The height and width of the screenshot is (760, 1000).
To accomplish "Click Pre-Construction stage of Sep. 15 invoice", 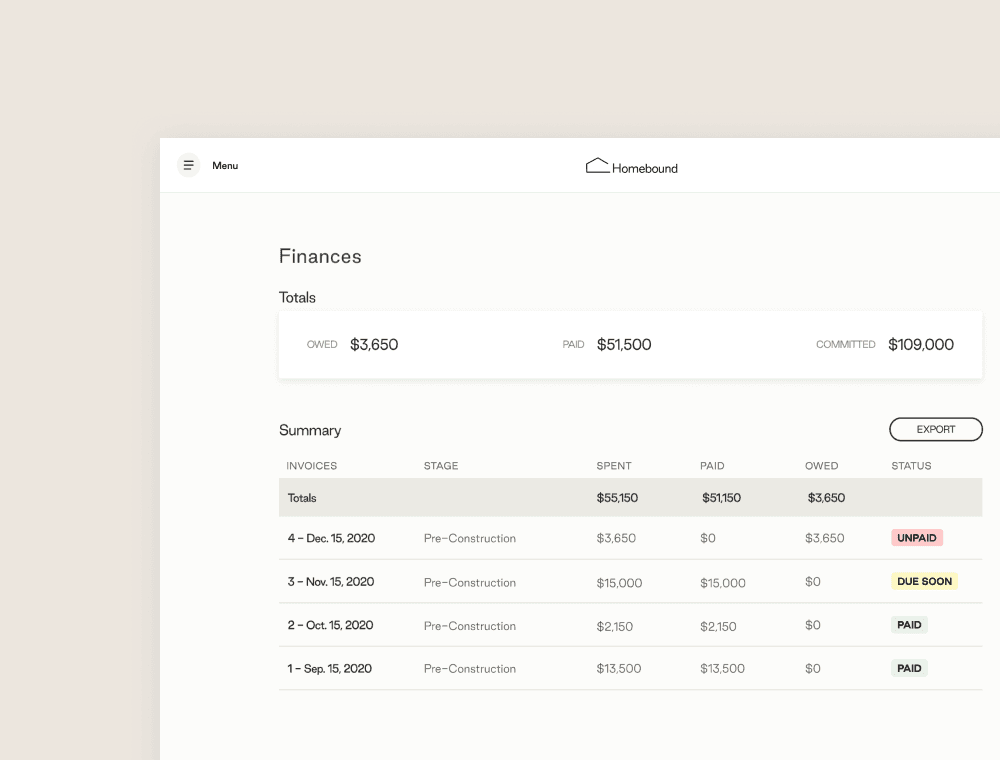I will (469, 669).
